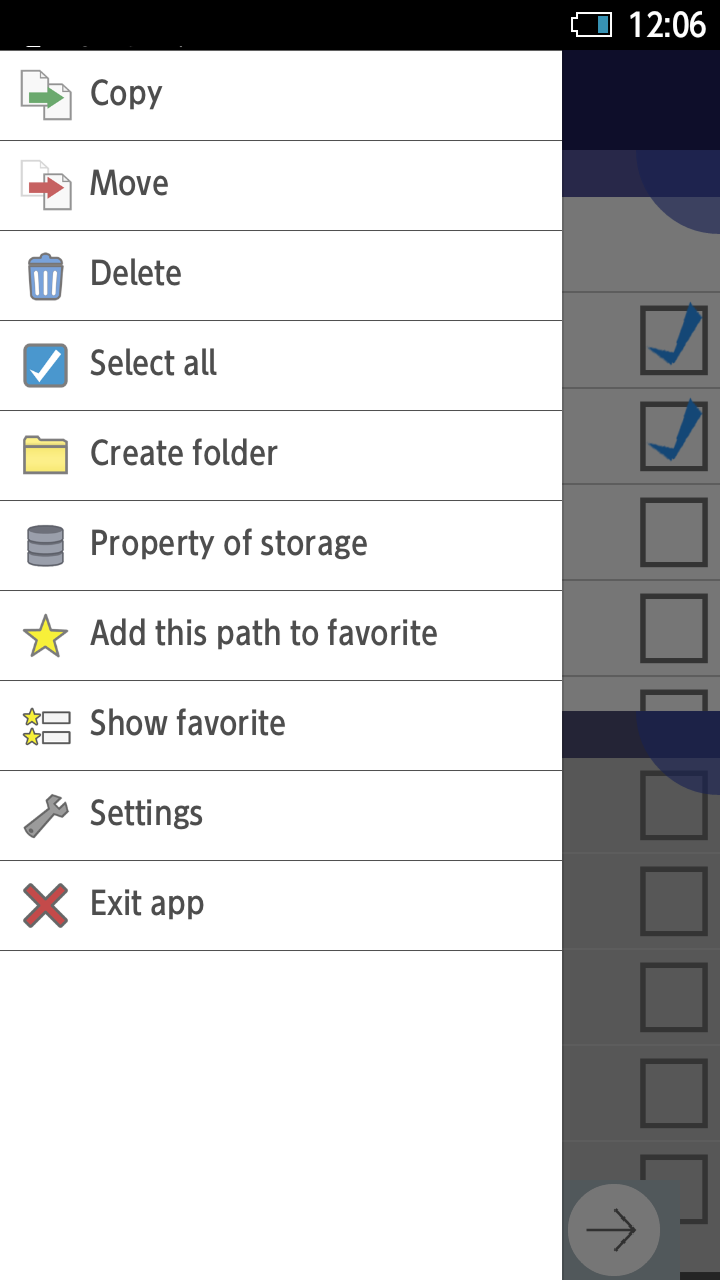Click the Show favorite list icon

46,726
